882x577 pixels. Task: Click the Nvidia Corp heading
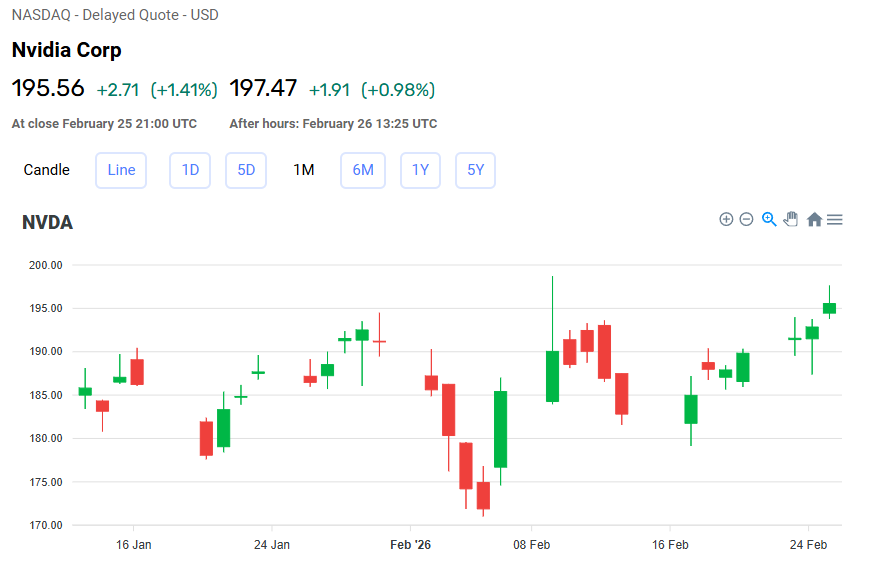66,50
